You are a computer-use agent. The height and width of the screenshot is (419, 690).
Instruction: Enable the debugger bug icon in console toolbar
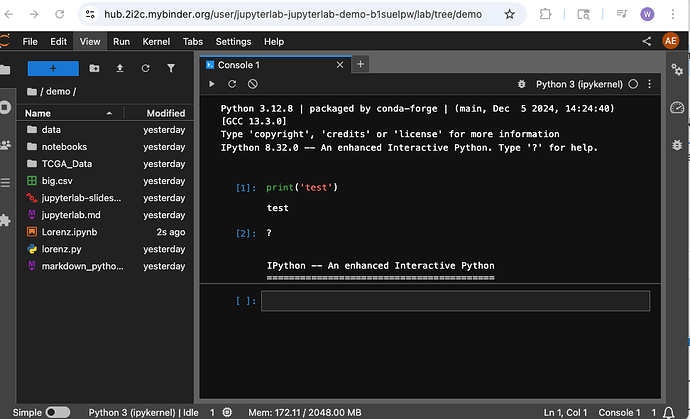point(521,85)
